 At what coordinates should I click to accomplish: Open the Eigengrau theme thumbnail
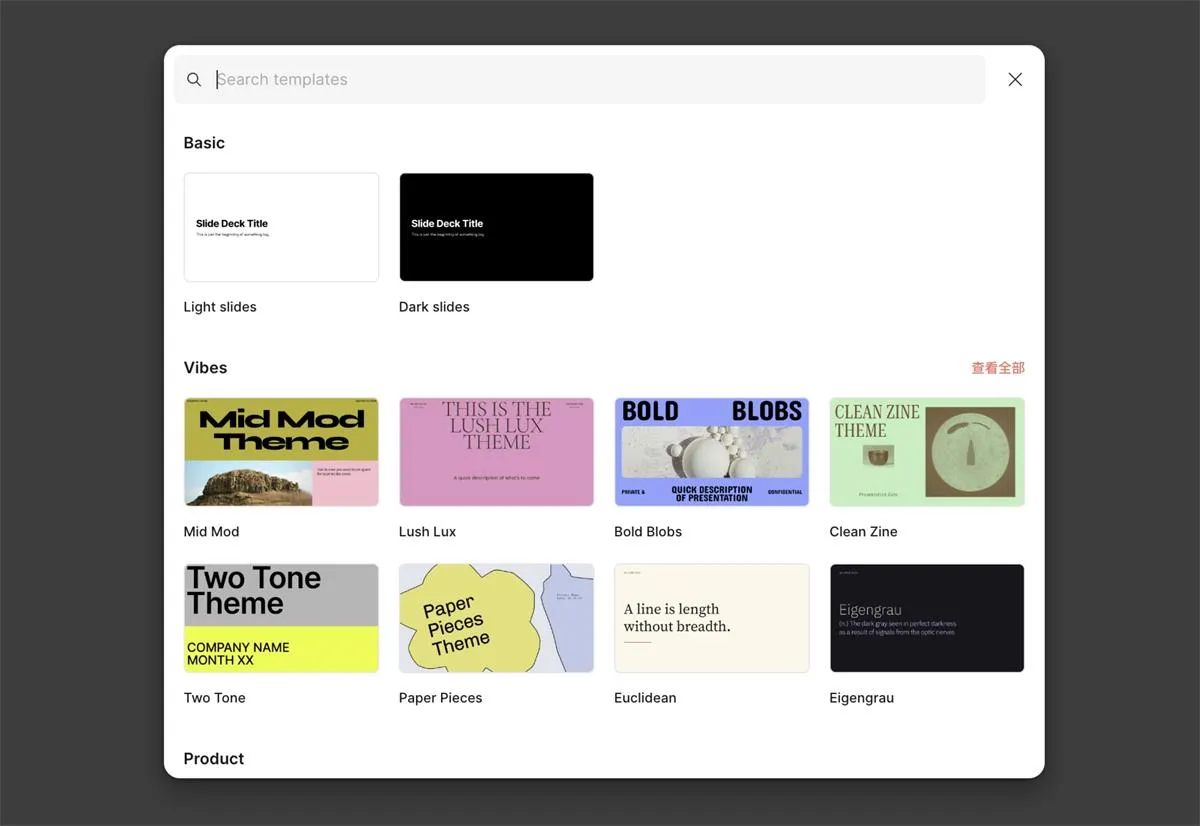point(927,618)
